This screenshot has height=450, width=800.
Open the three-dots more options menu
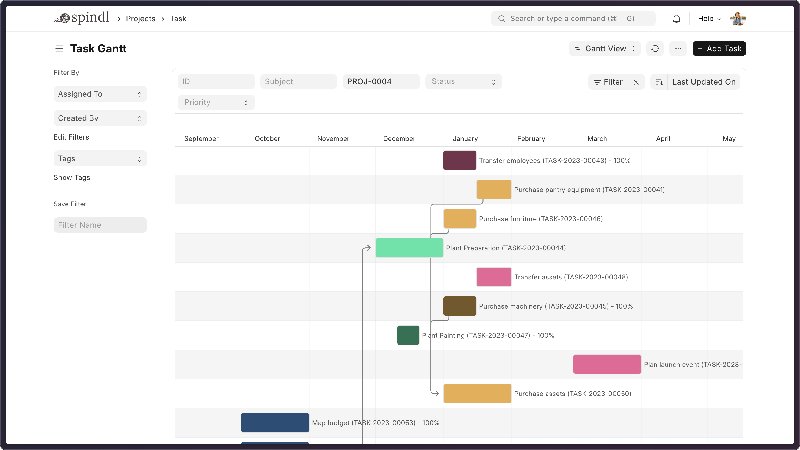[678, 48]
